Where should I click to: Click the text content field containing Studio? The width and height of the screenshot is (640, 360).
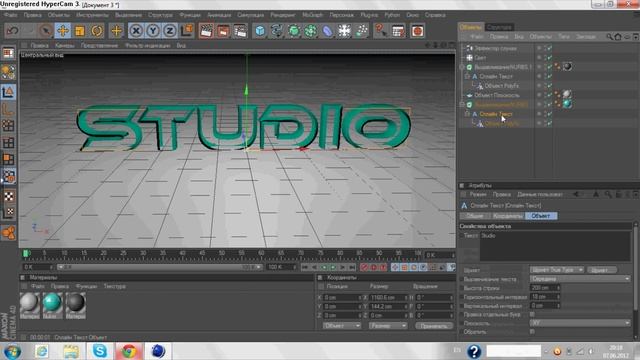pos(555,246)
